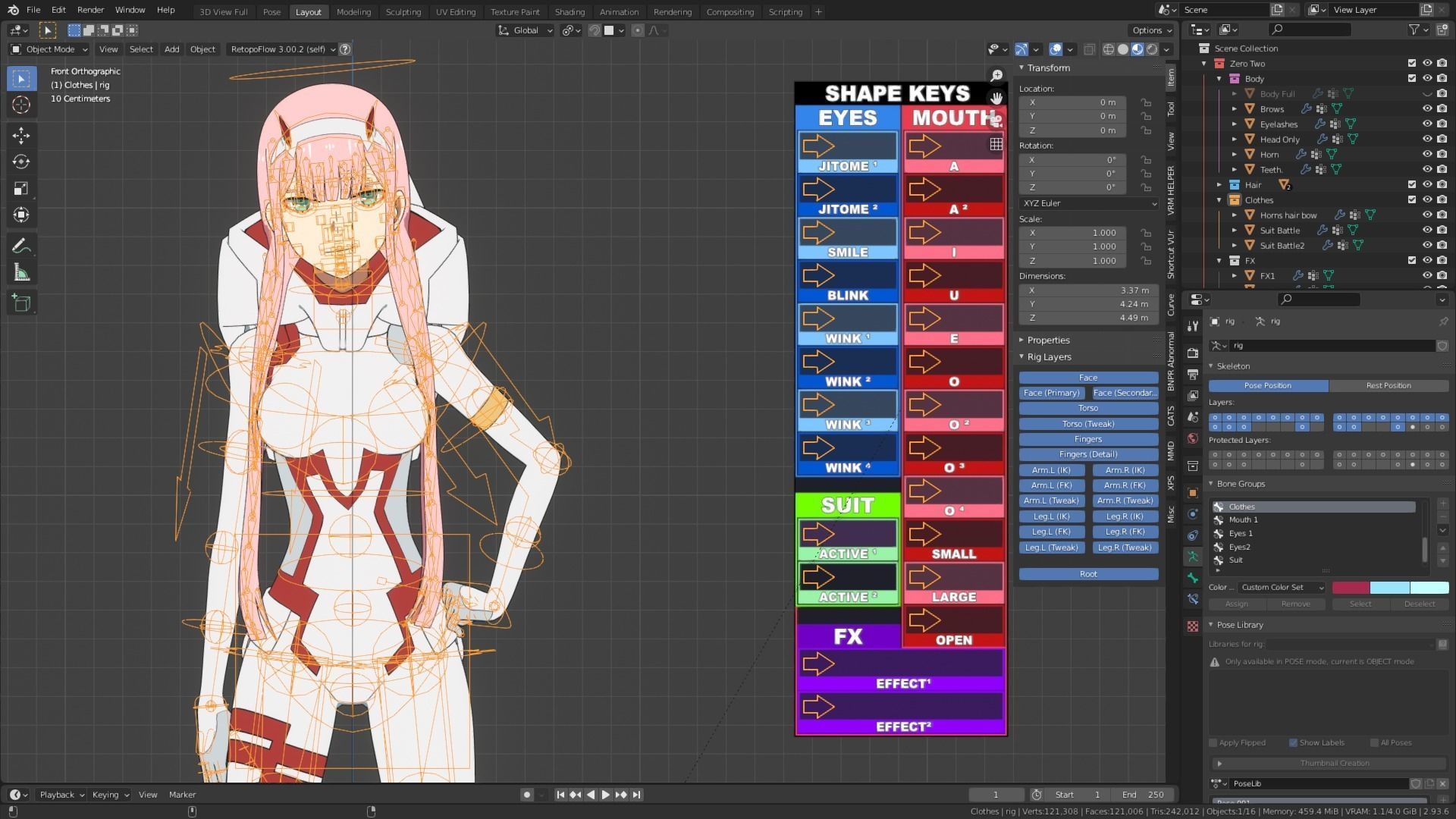Open the Tool properties tab icon

(1193, 326)
